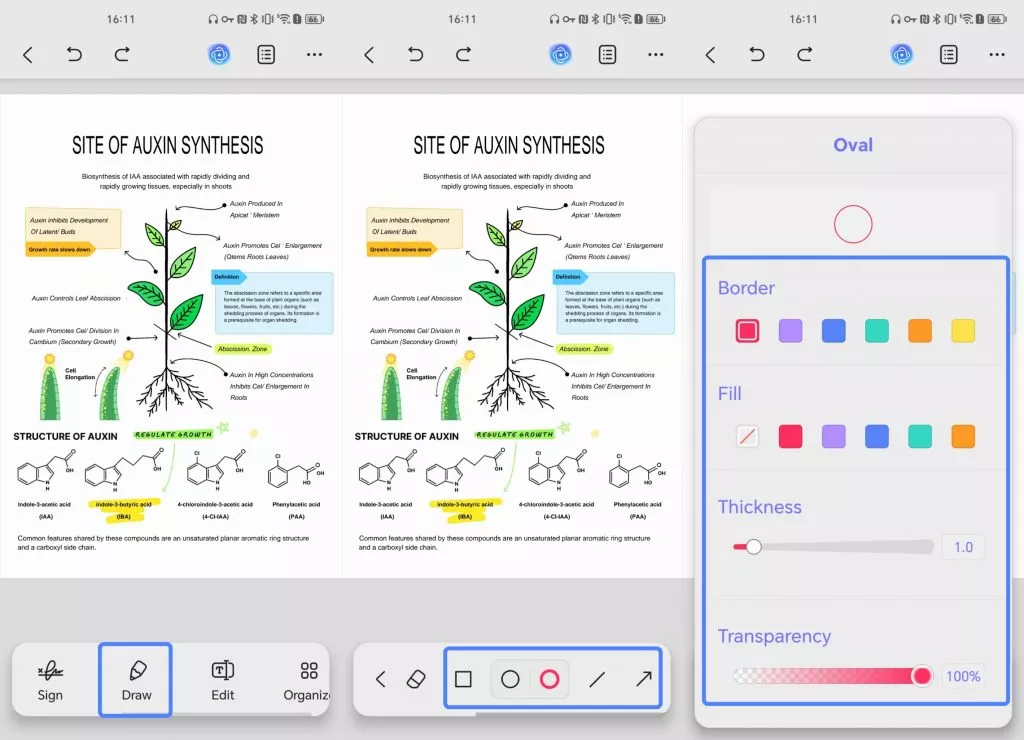Choose the orange fill color
This screenshot has height=740, width=1024.
[963, 436]
